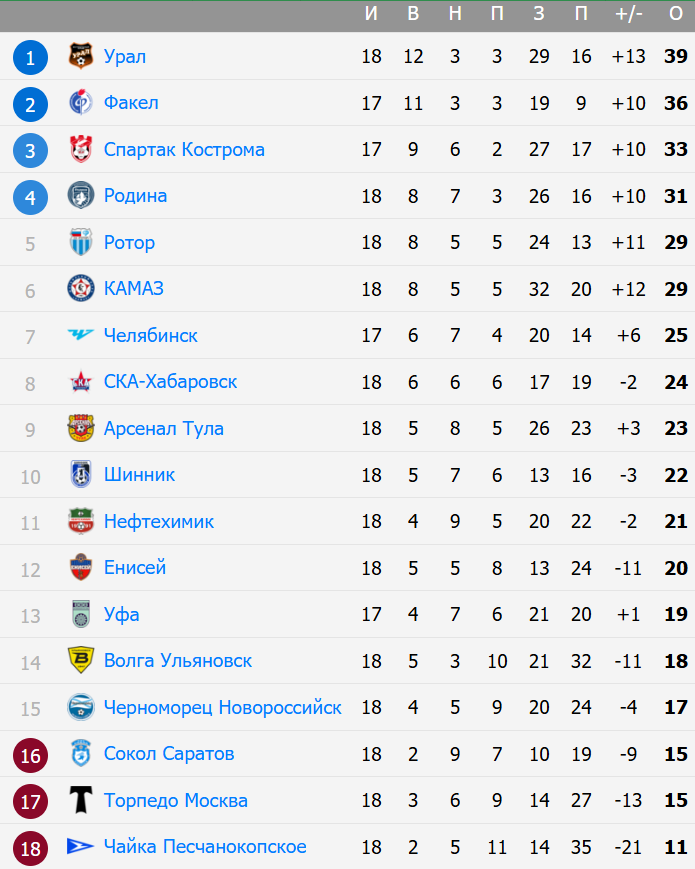Click the Факел team crest
Viewport: 695px width, 869px height.
(x=80, y=103)
